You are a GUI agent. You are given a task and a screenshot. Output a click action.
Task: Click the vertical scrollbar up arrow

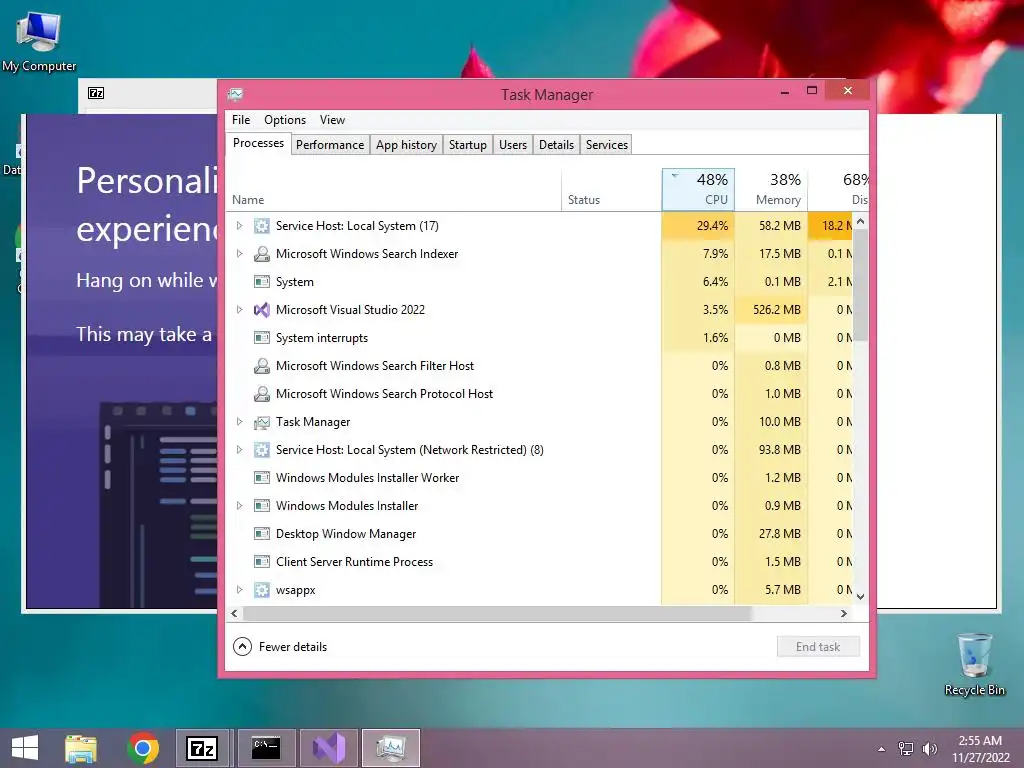[x=861, y=222]
